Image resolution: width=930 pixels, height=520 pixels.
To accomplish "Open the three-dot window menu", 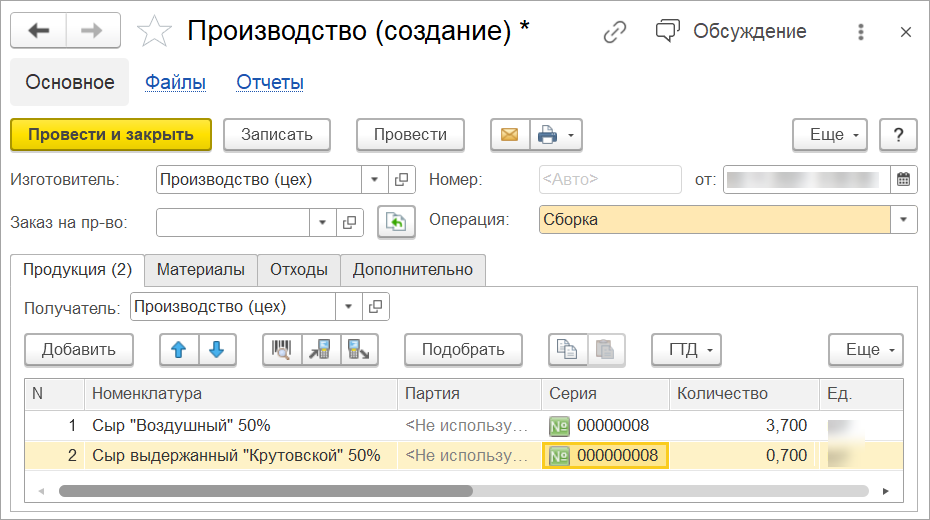I will coord(861,32).
